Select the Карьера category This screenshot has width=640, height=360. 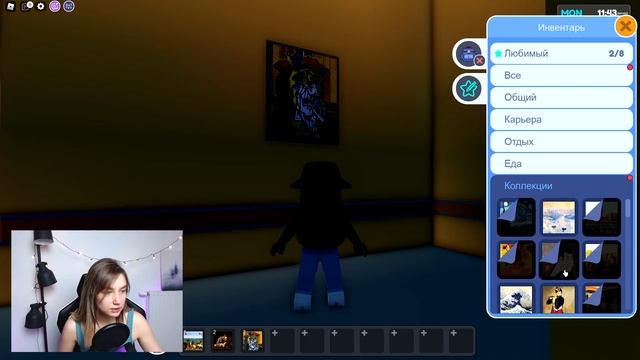point(561,120)
